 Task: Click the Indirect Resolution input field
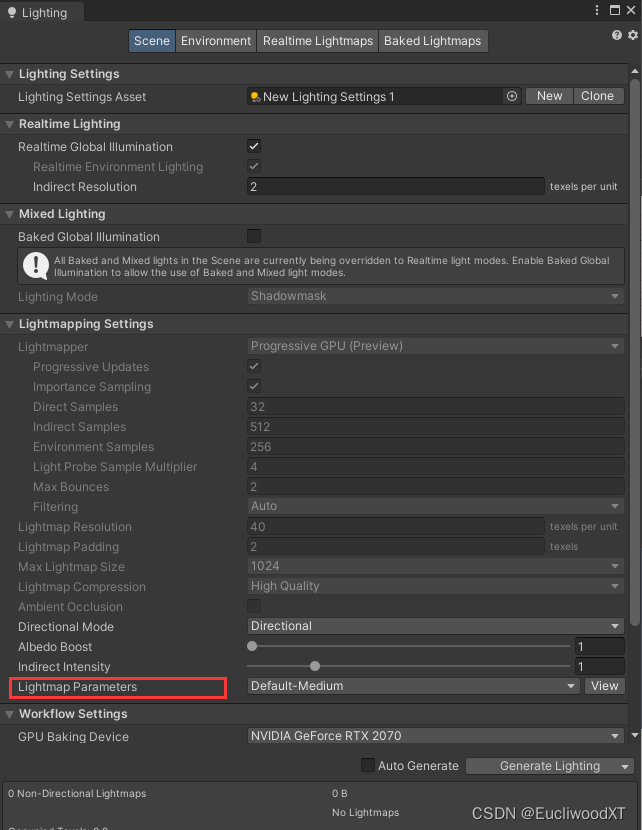click(x=395, y=186)
